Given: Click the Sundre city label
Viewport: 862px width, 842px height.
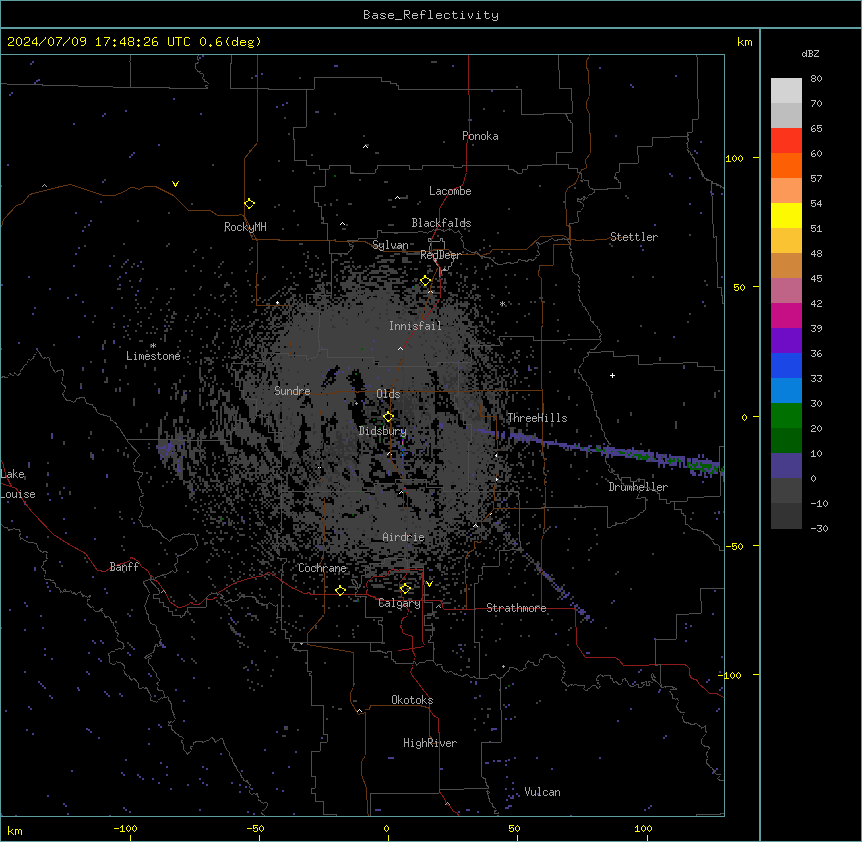Looking at the screenshot, I should 292,391.
